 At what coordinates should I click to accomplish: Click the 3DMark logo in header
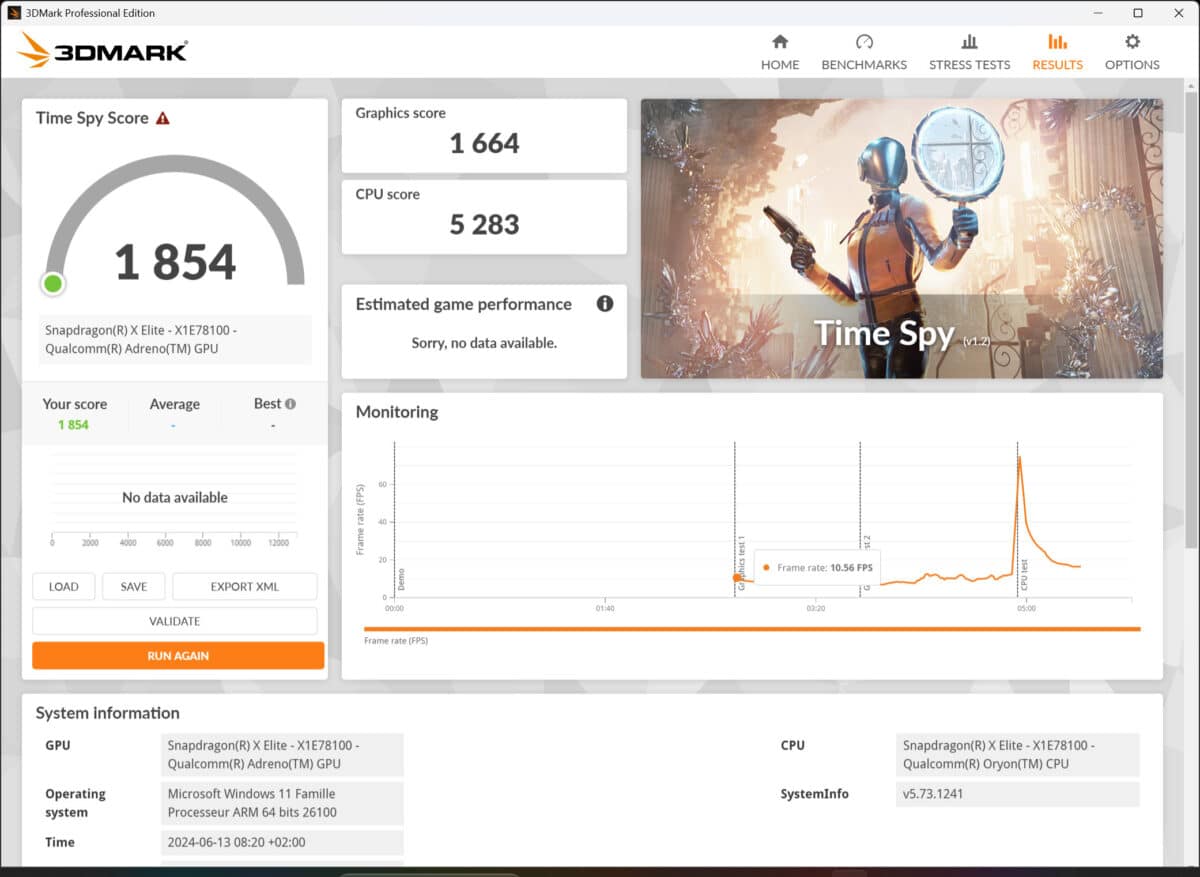[x=102, y=50]
